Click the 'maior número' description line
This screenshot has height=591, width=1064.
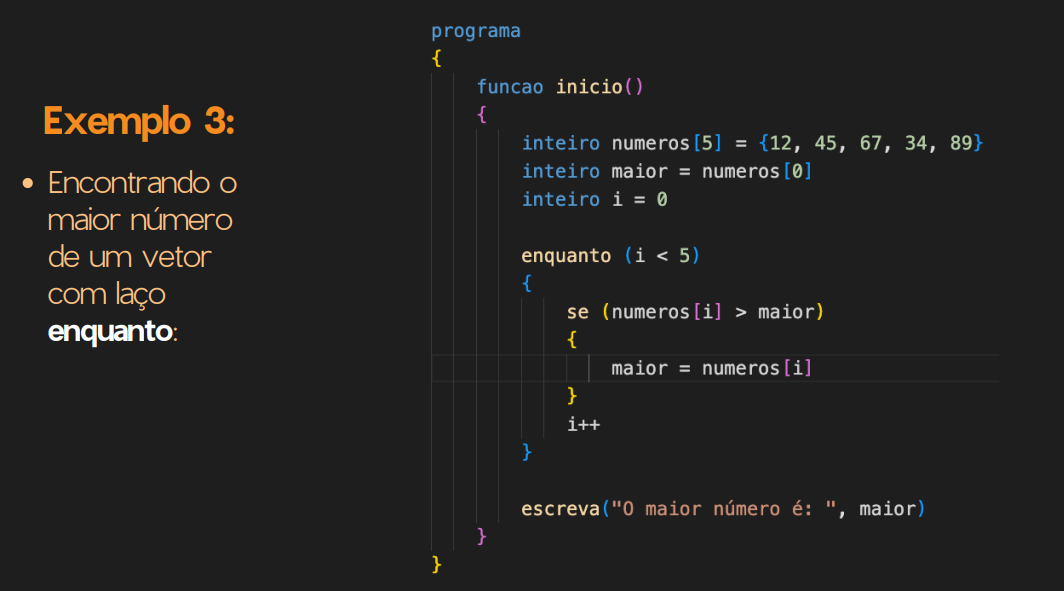140,221
